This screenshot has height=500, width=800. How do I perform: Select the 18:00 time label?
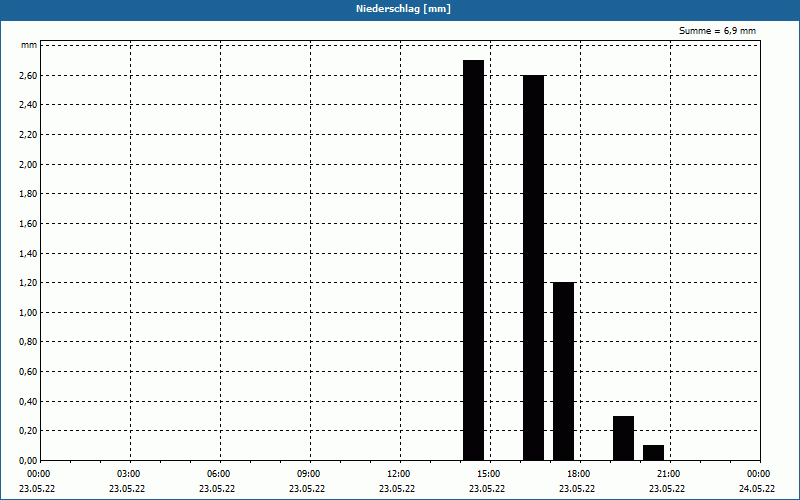click(579, 474)
